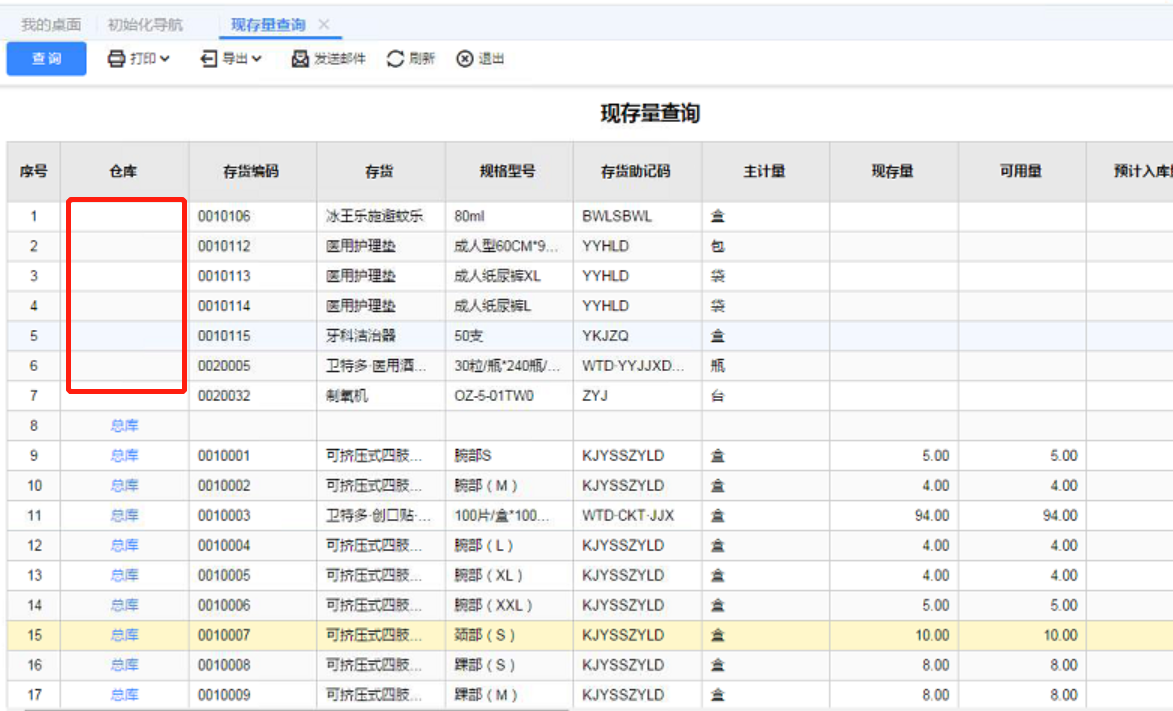Click the 可用量 column header
1173x711 pixels.
(1022, 171)
